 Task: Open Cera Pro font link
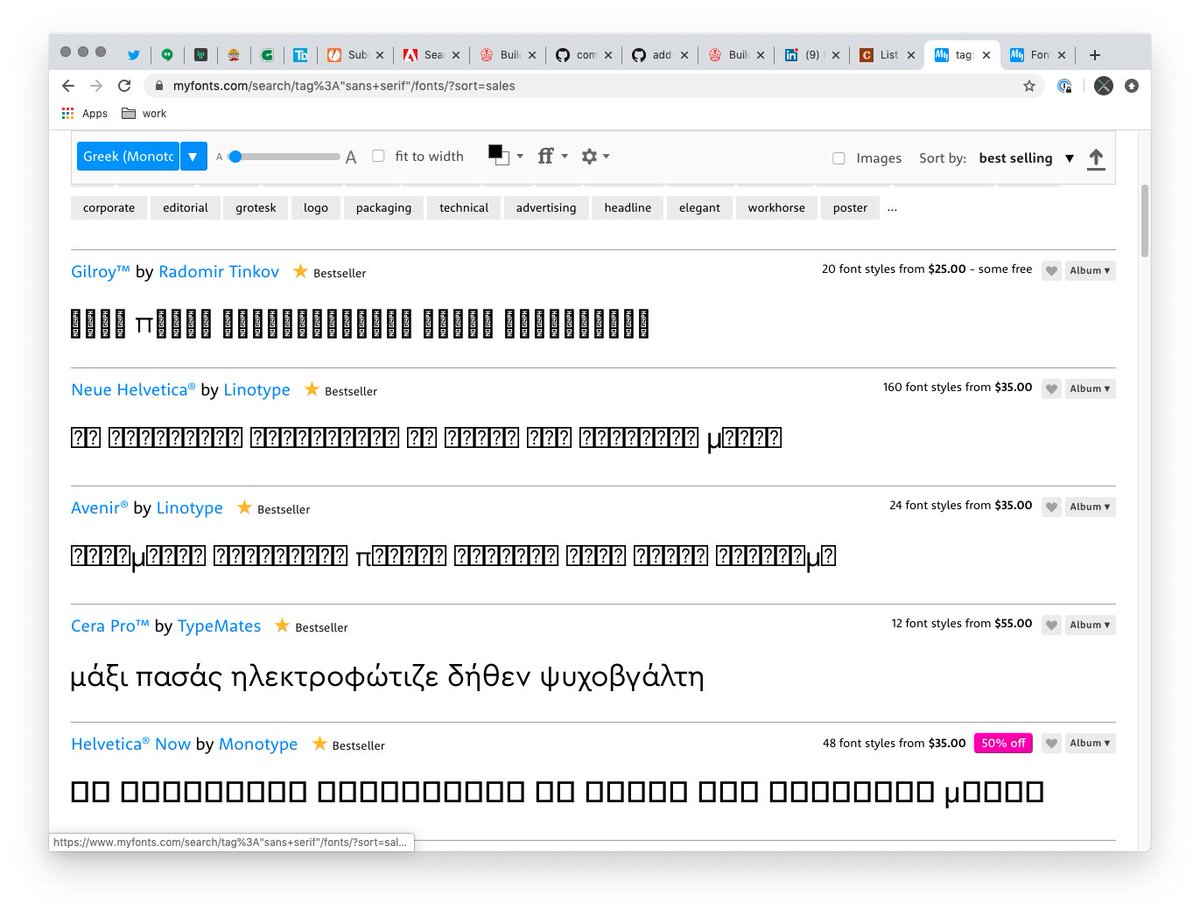pyautogui.click(x=110, y=625)
